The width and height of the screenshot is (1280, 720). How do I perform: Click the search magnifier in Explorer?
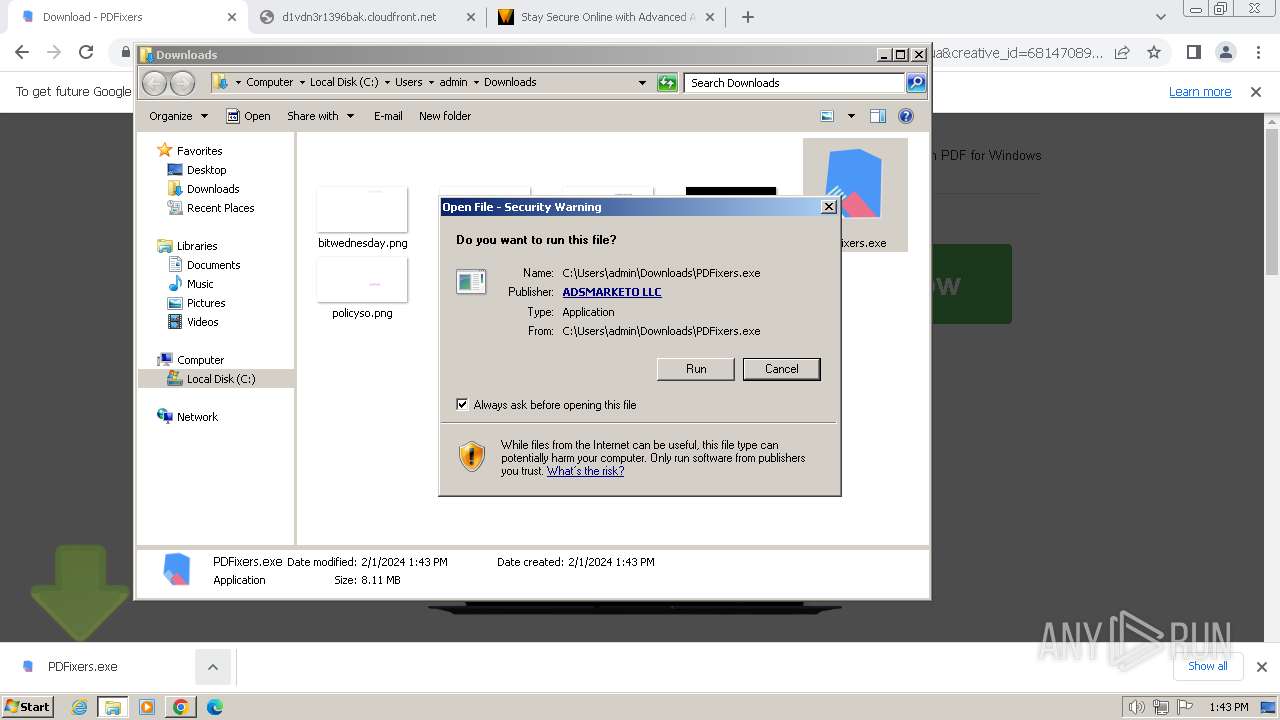point(916,83)
